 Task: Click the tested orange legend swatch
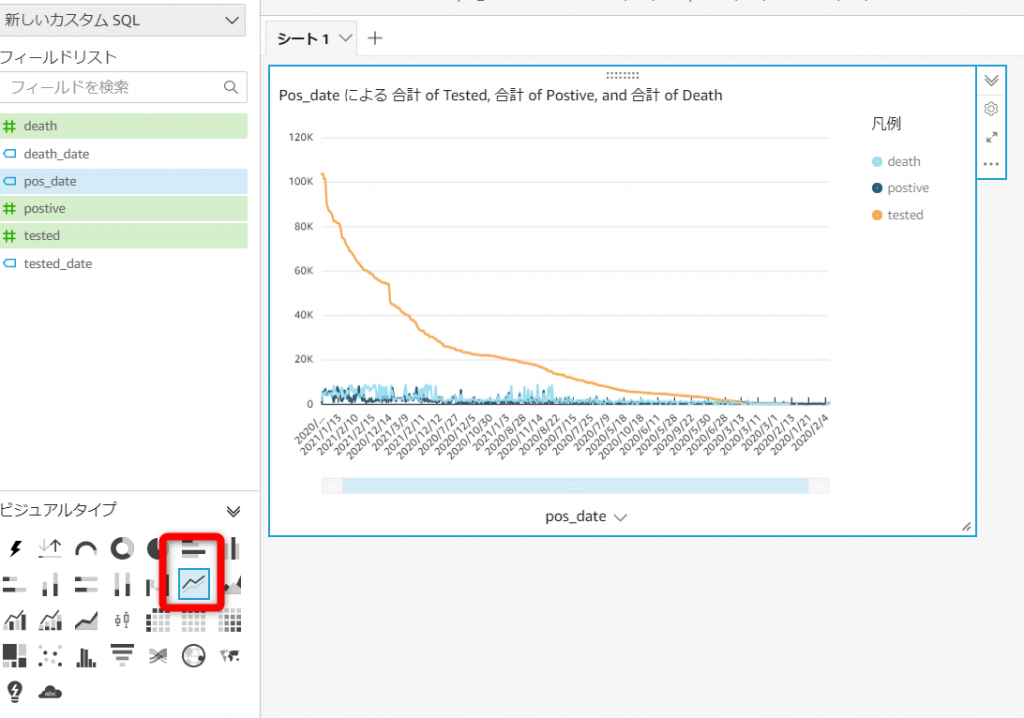tap(877, 215)
